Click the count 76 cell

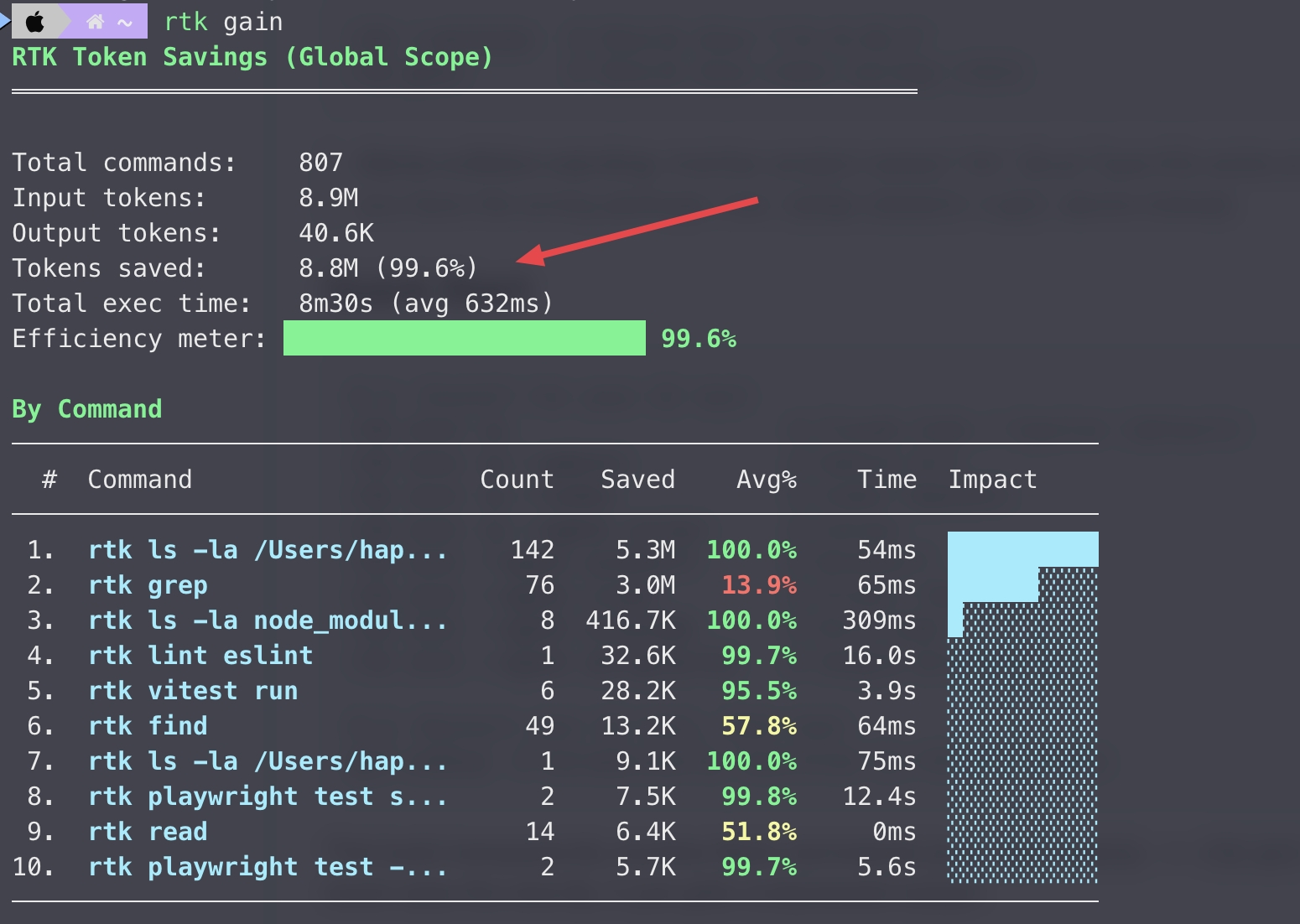pos(540,584)
